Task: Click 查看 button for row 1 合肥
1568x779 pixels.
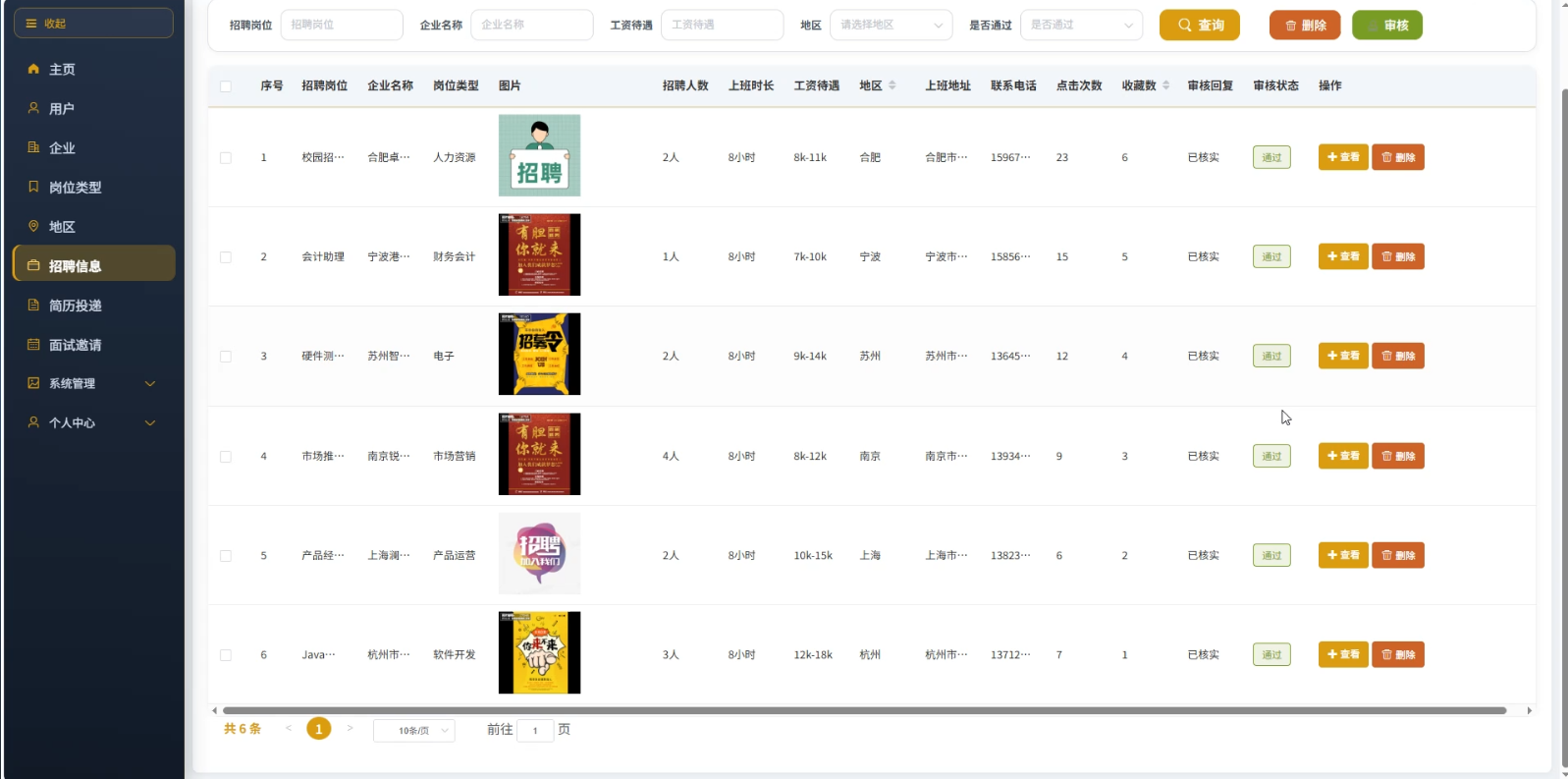Action: tap(1343, 157)
